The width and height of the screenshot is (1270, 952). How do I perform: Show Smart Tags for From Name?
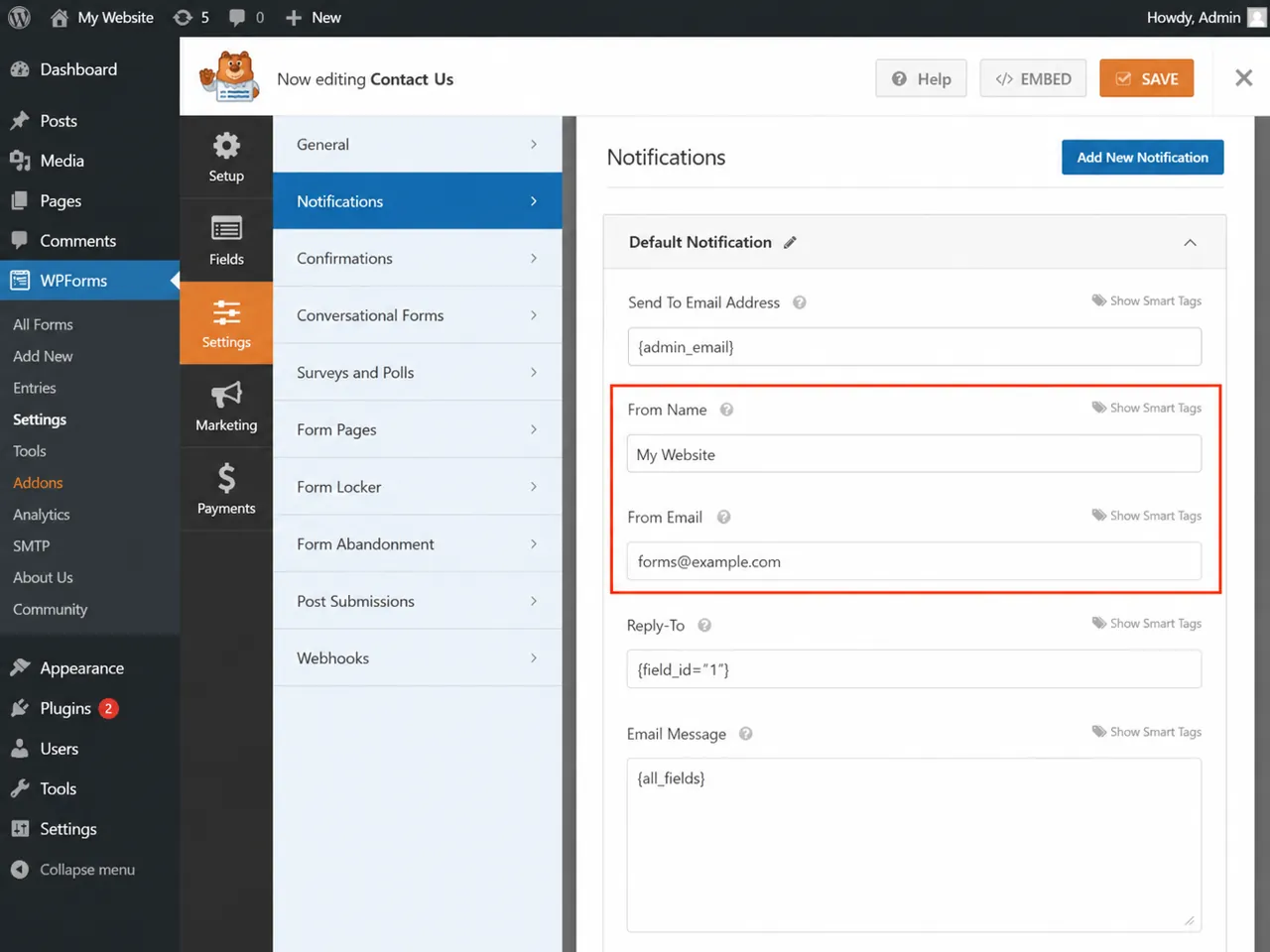coord(1147,408)
